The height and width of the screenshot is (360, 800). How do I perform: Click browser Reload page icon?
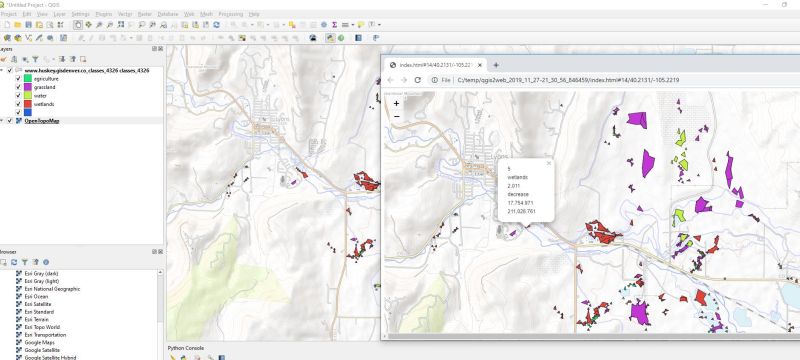pyautogui.click(x=417, y=80)
